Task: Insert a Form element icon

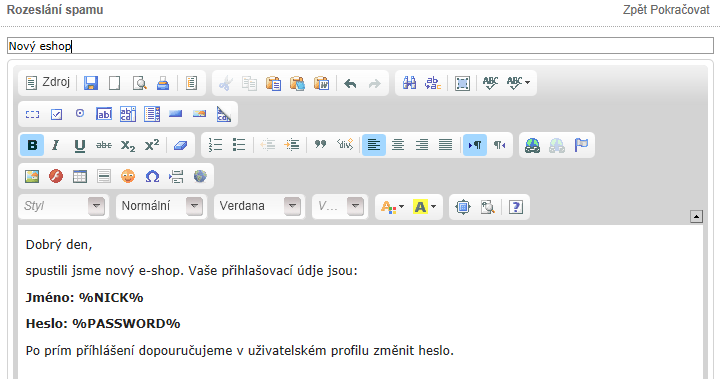Action: click(32, 114)
